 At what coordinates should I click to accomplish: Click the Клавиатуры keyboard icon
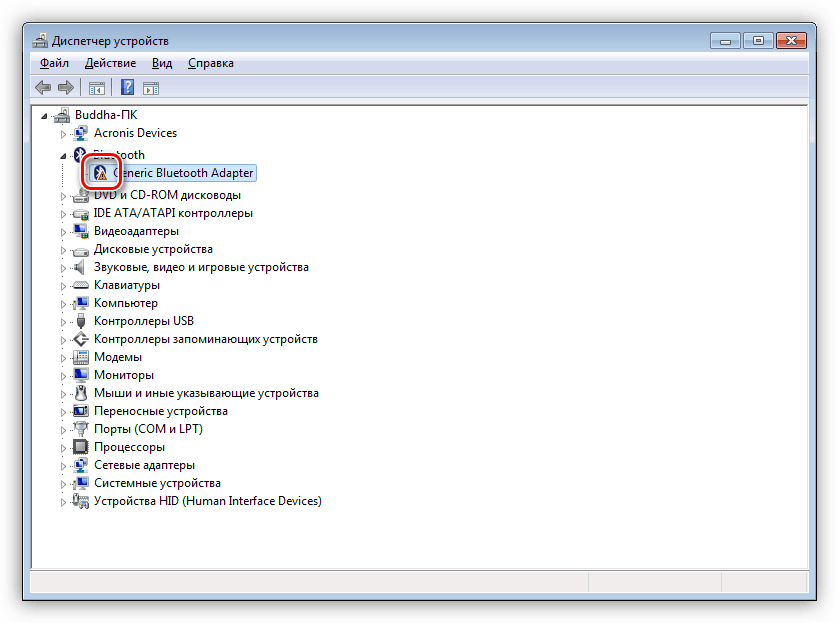pyautogui.click(x=81, y=285)
